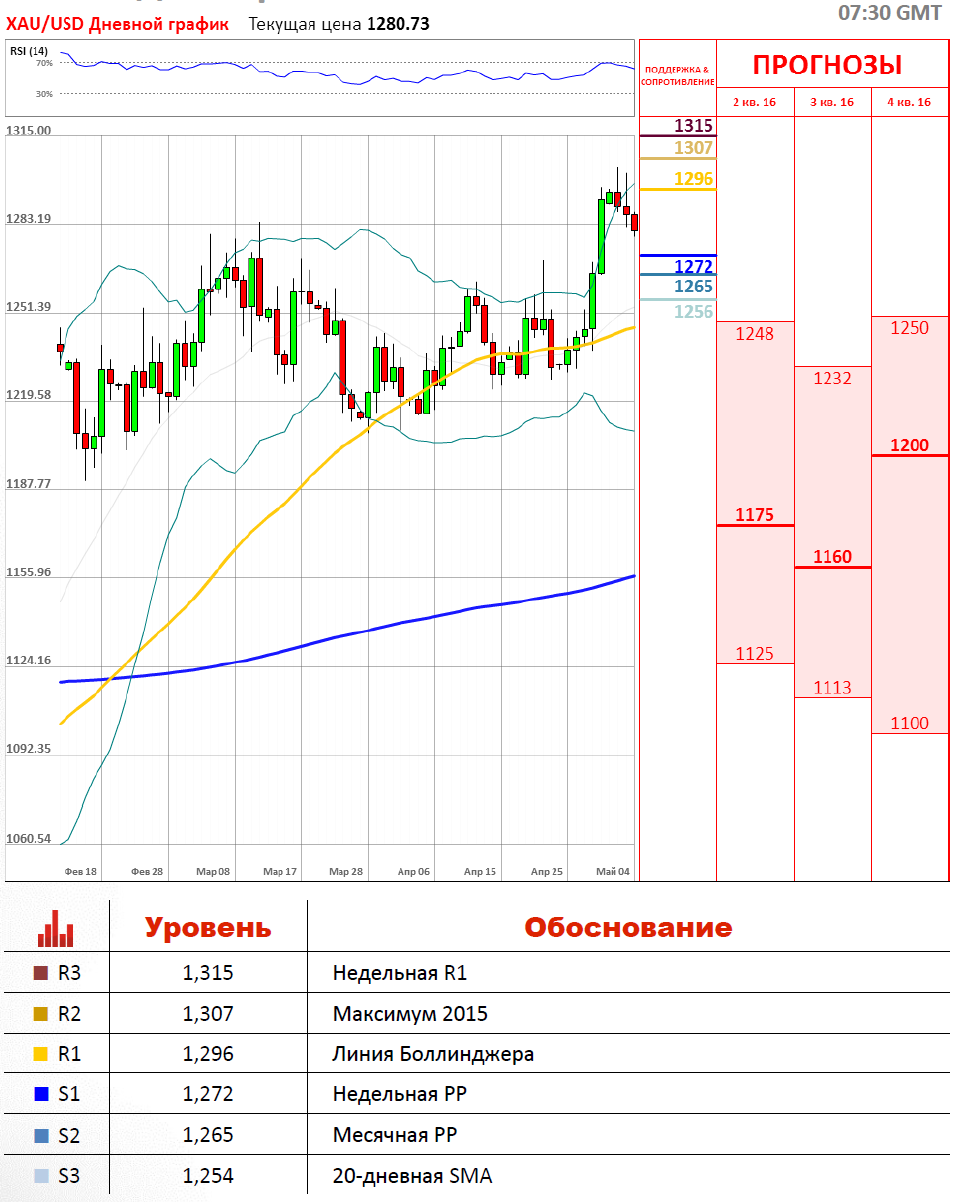Select the yellow R1 color swatch
973x1202 pixels.
[41, 1054]
